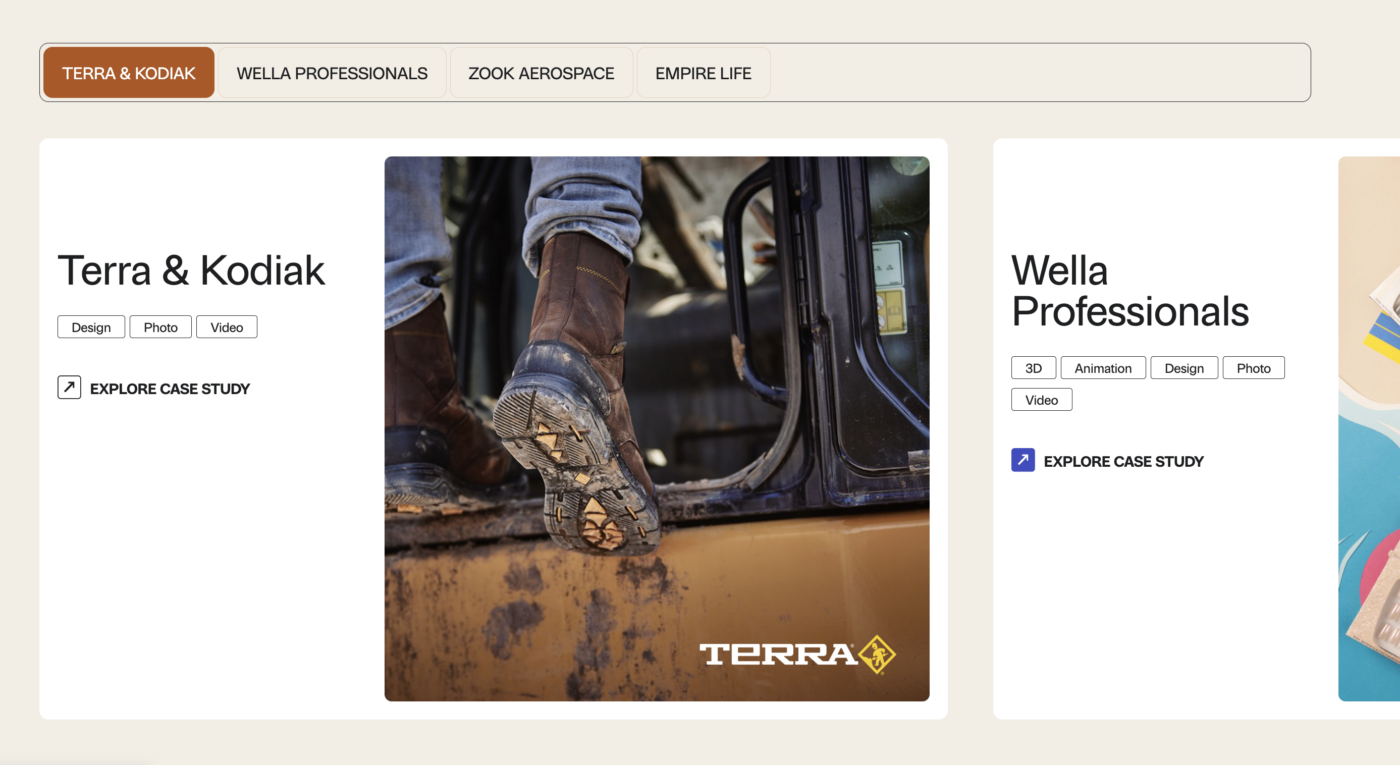Go to the EMPIRE LIFE tab
1400x765 pixels.
pyautogui.click(x=703, y=73)
